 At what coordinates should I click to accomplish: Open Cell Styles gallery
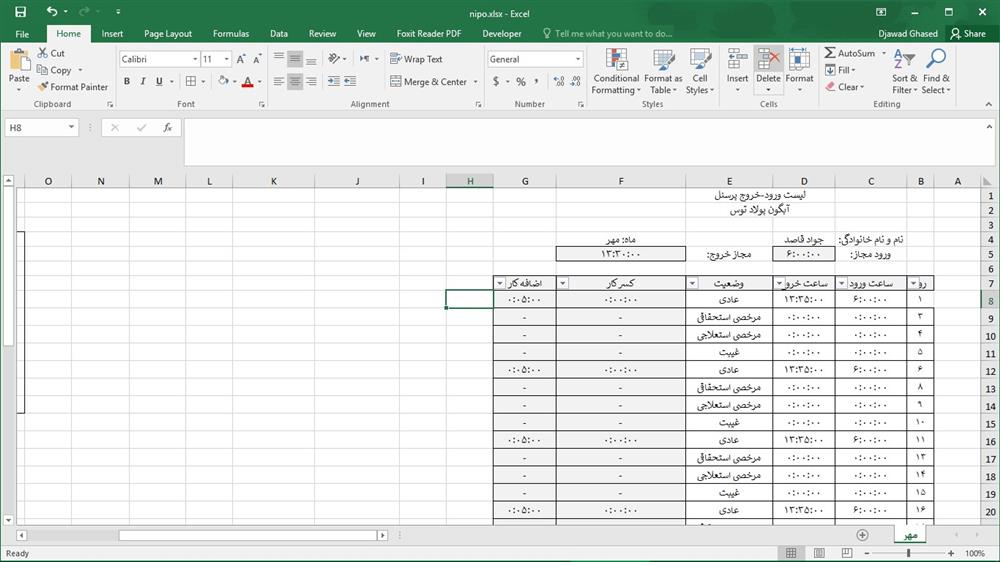[700, 71]
